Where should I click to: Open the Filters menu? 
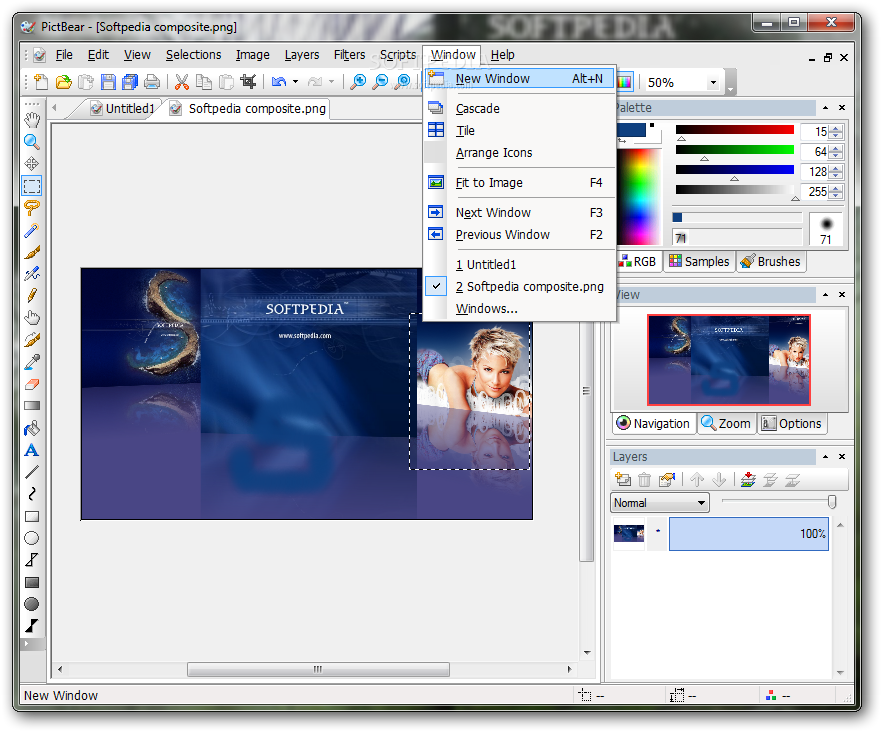[349, 55]
